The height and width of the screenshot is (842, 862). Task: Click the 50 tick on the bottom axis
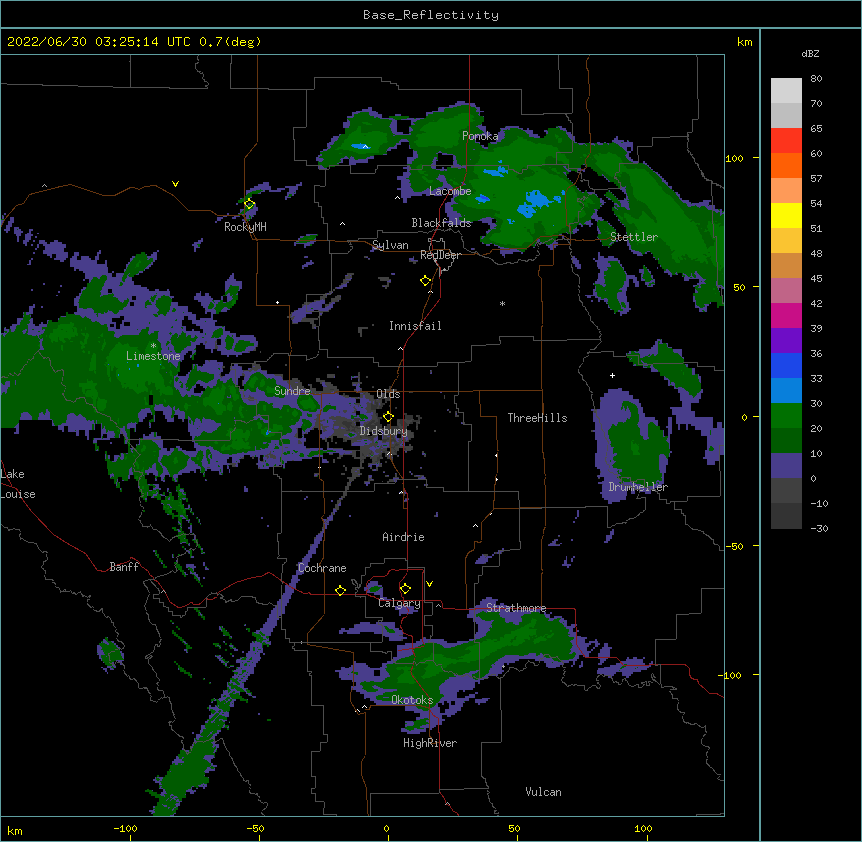[514, 828]
